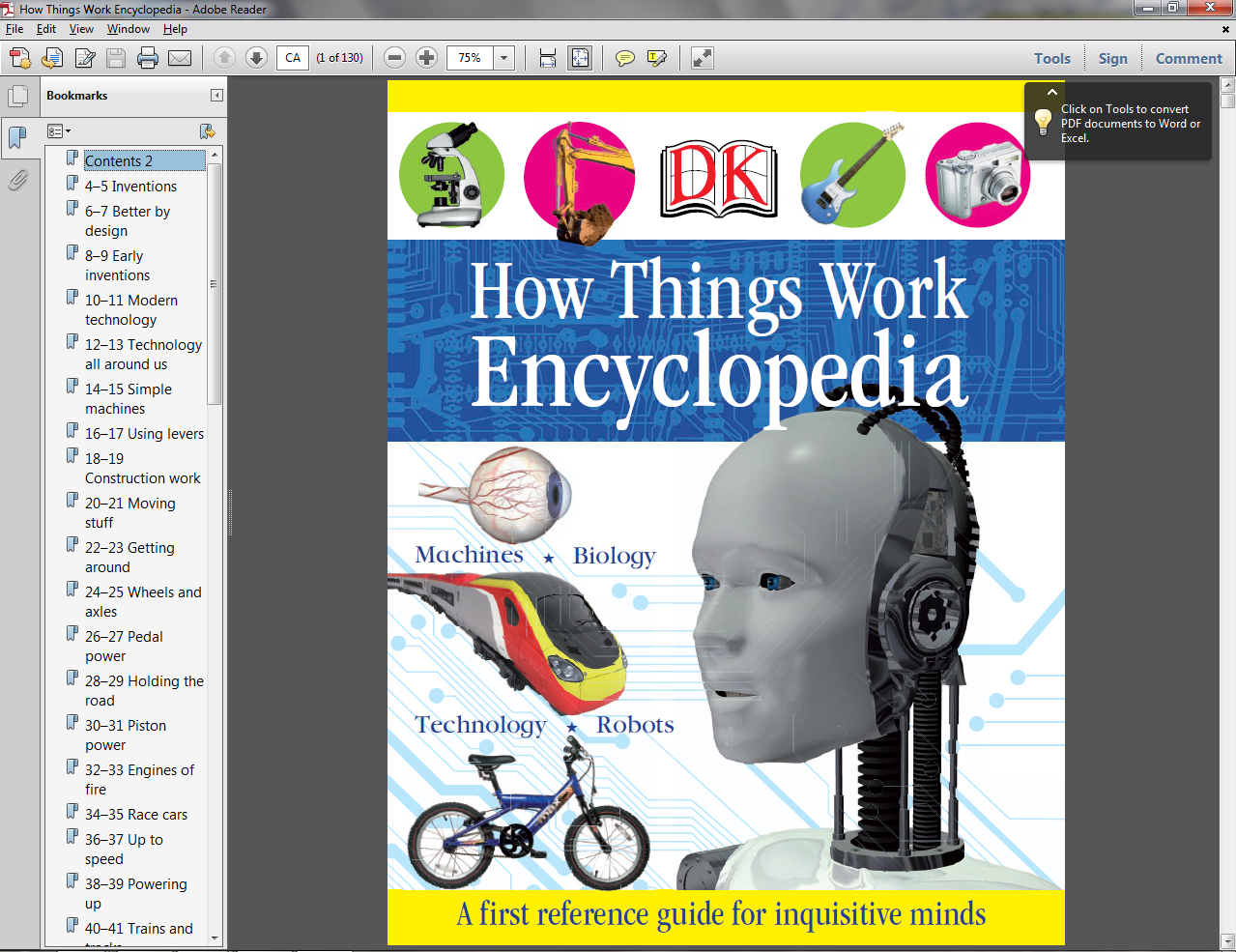Click the Adobe Reader title bar icon
Image resolution: width=1236 pixels, height=952 pixels.
coord(9,9)
